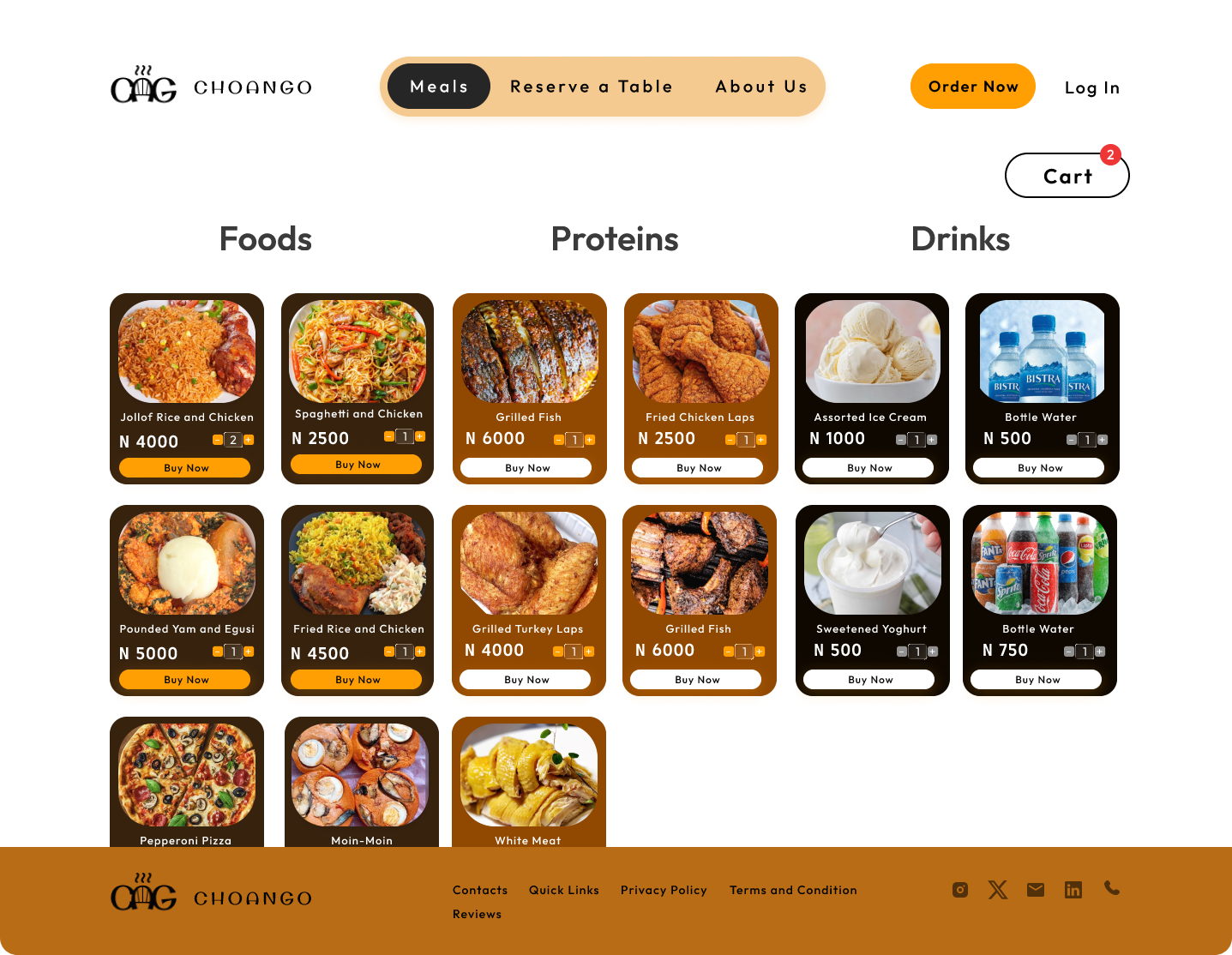Add one more Fried Chicken Laps with plus
Image resolution: width=1232 pixels, height=955 pixels.
point(761,440)
